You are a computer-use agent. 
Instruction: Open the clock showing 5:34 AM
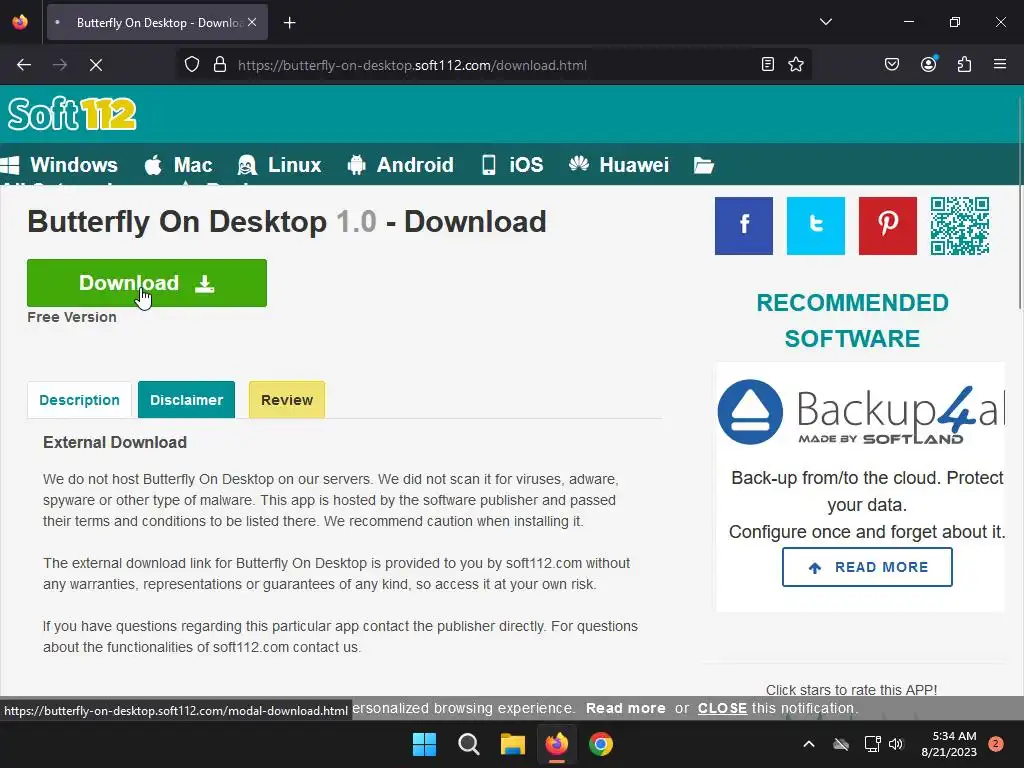pyautogui.click(x=949, y=744)
